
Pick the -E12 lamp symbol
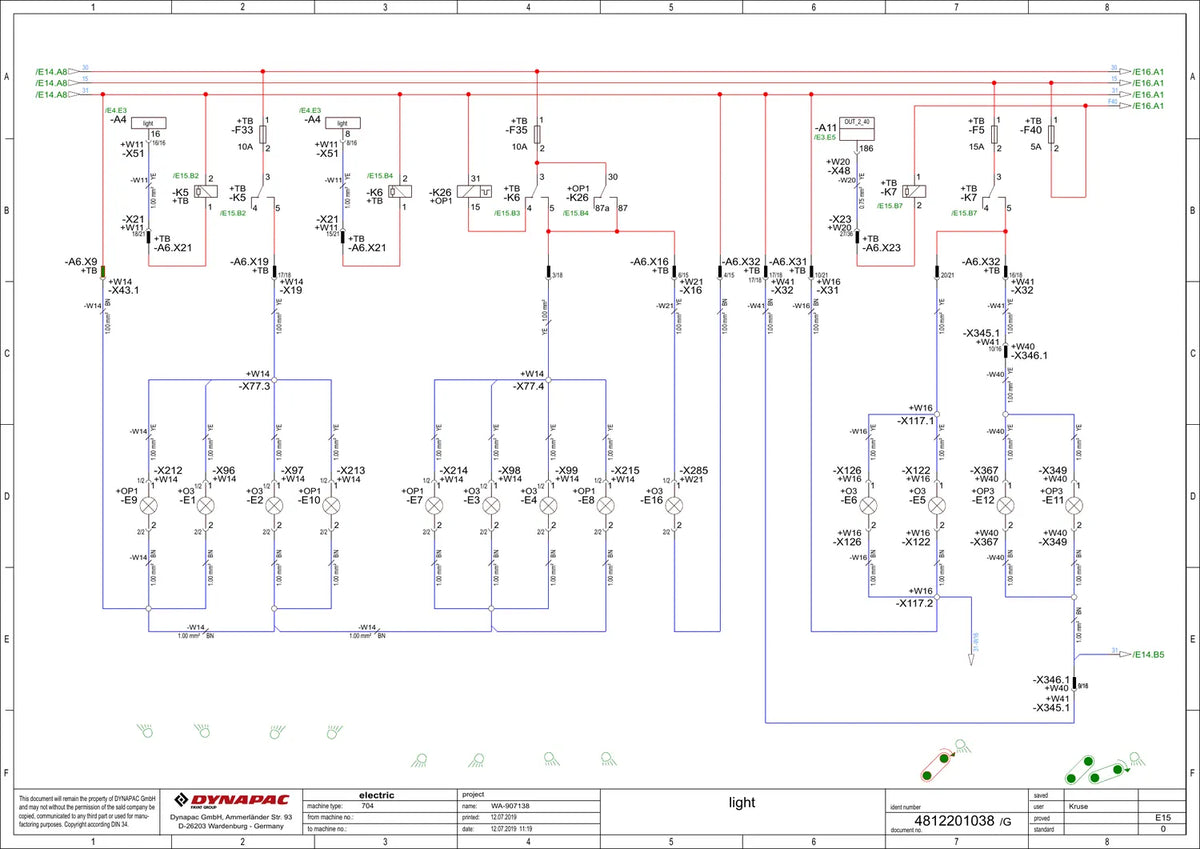[x=1006, y=506]
